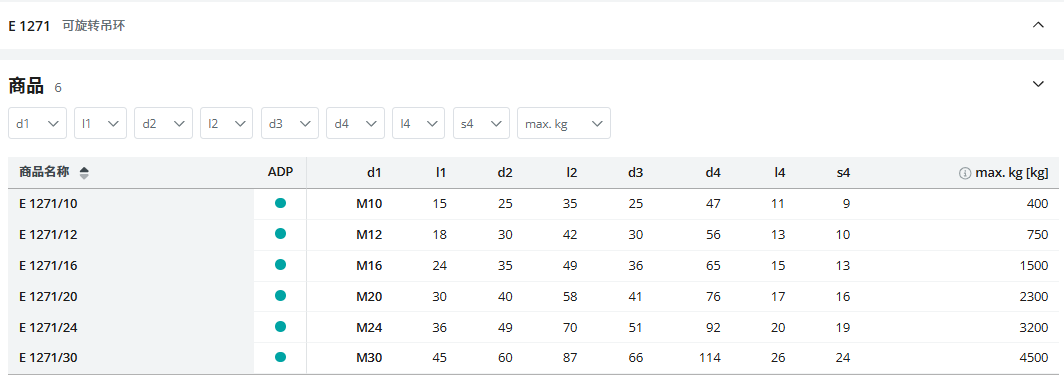Open product E 1271/30
The height and width of the screenshot is (377, 1064).
click(48, 358)
